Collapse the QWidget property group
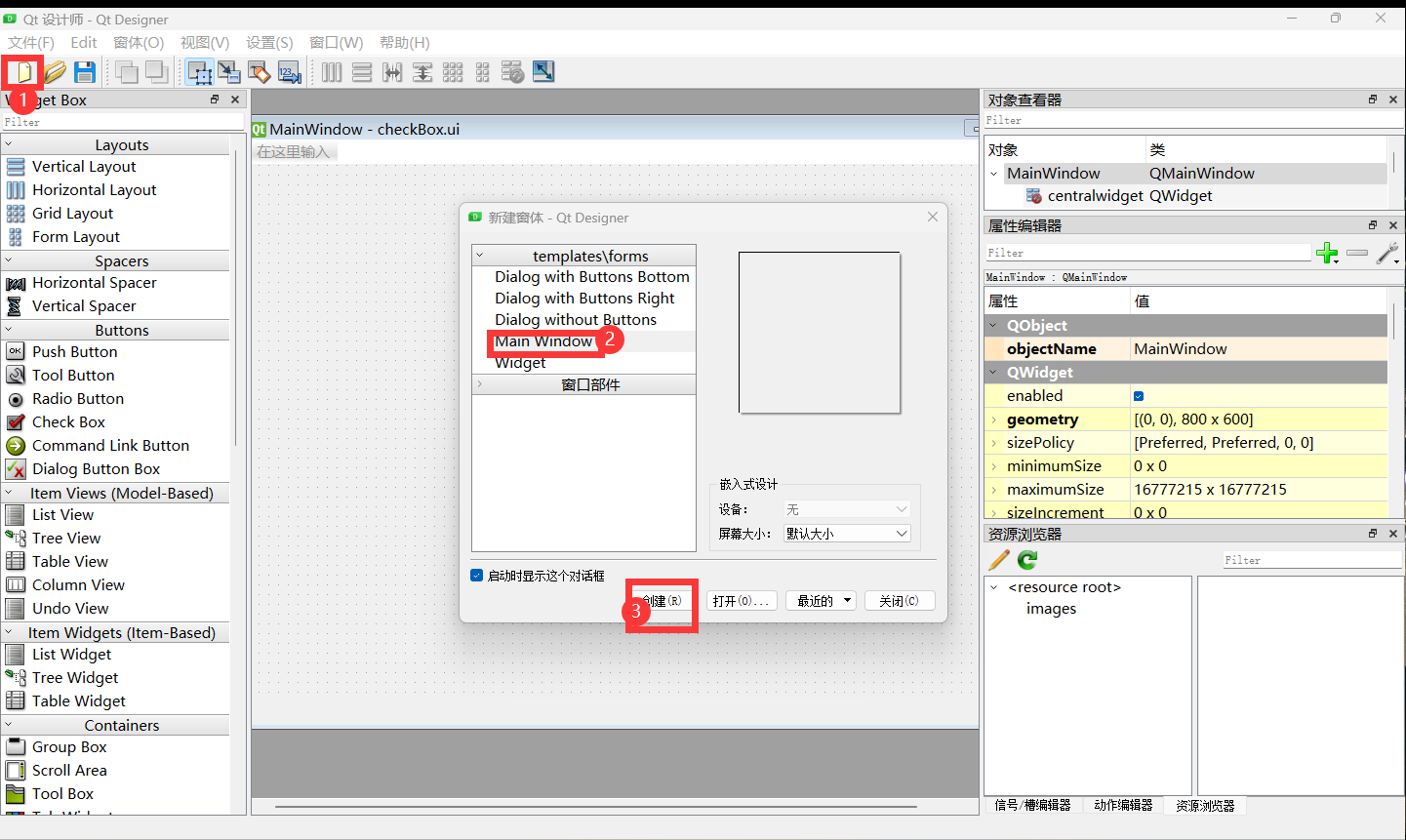 [994, 373]
